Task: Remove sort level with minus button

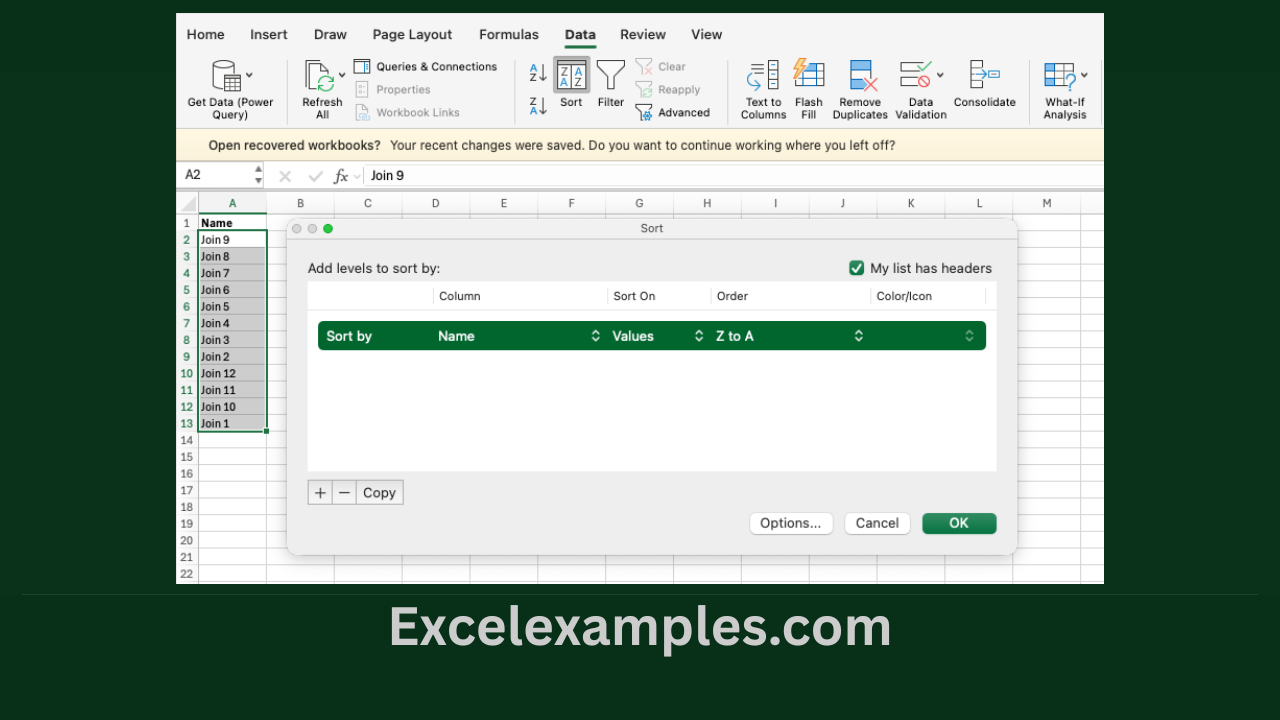Action: 344,492
